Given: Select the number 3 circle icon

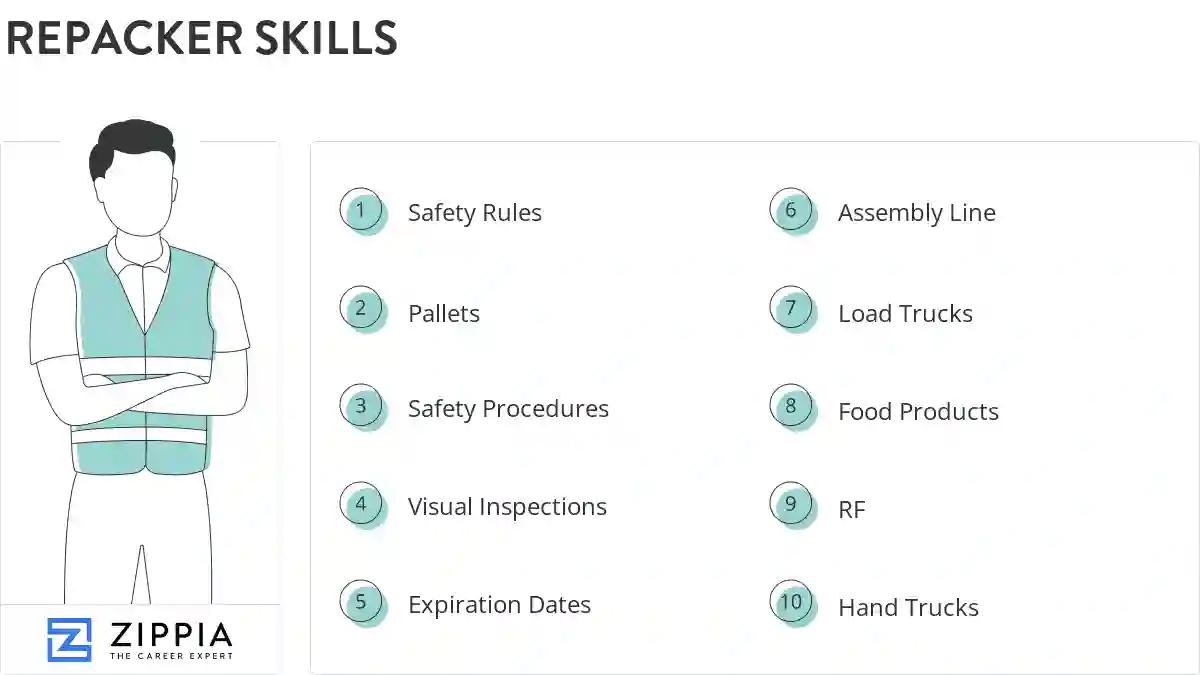Looking at the screenshot, I should click(x=361, y=406).
